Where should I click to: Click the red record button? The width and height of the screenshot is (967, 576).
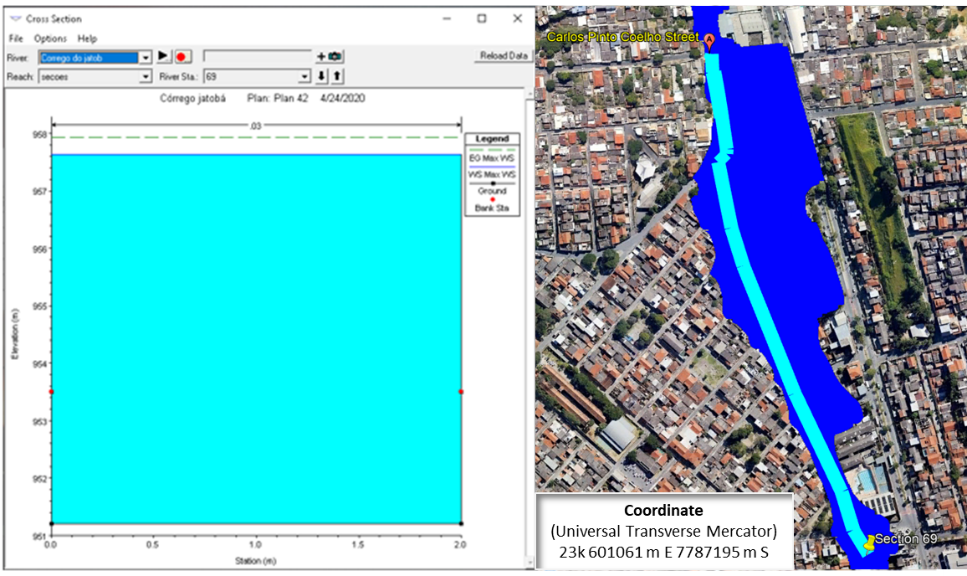pos(183,57)
